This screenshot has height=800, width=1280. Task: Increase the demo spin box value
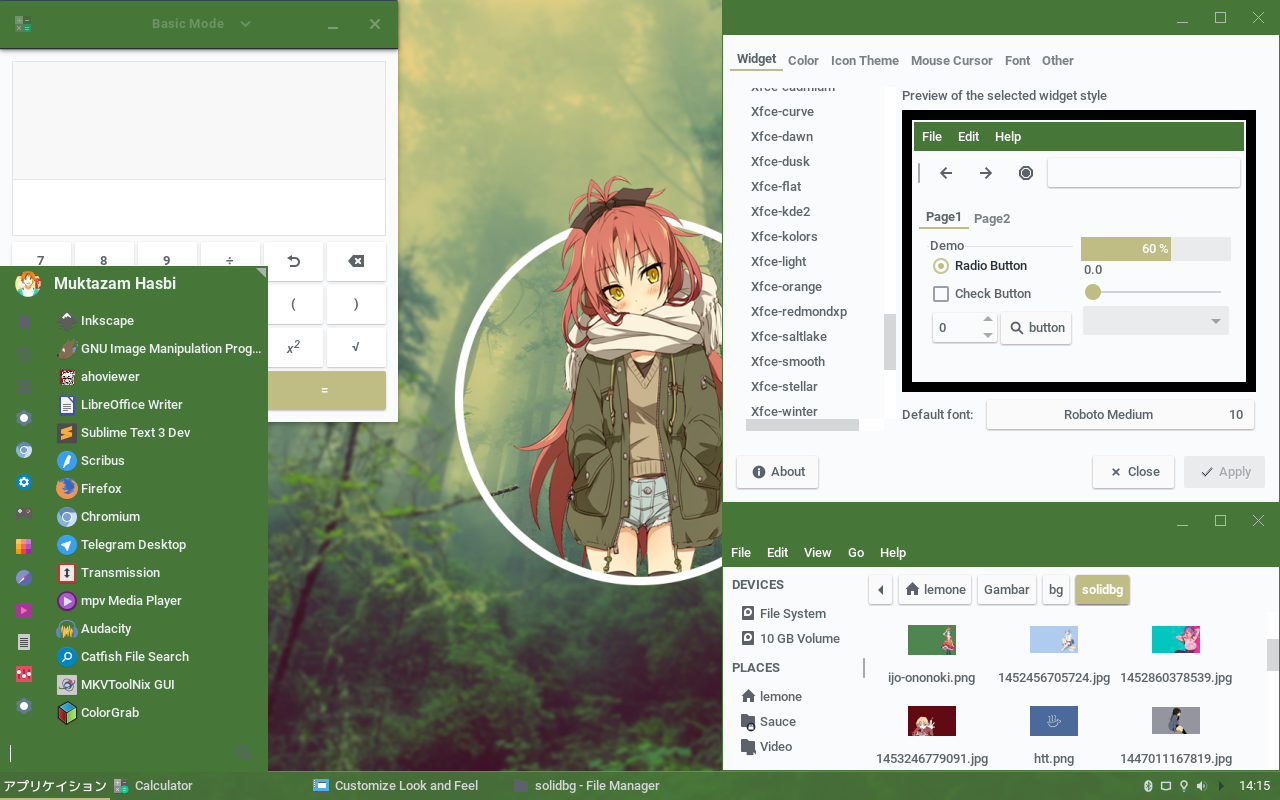point(988,320)
